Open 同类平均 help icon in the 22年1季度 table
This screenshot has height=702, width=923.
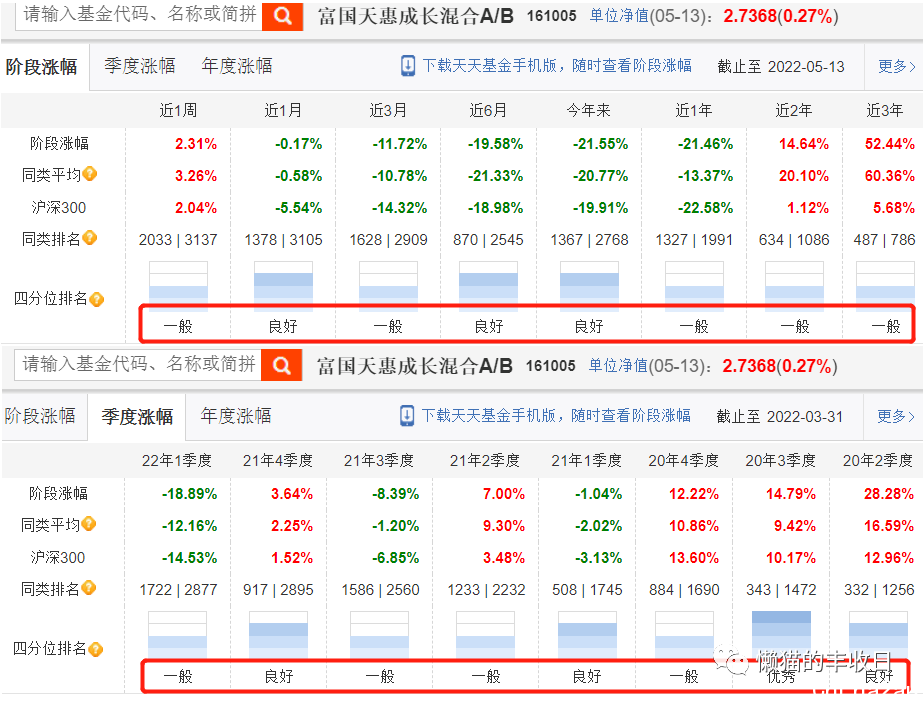coord(89,524)
